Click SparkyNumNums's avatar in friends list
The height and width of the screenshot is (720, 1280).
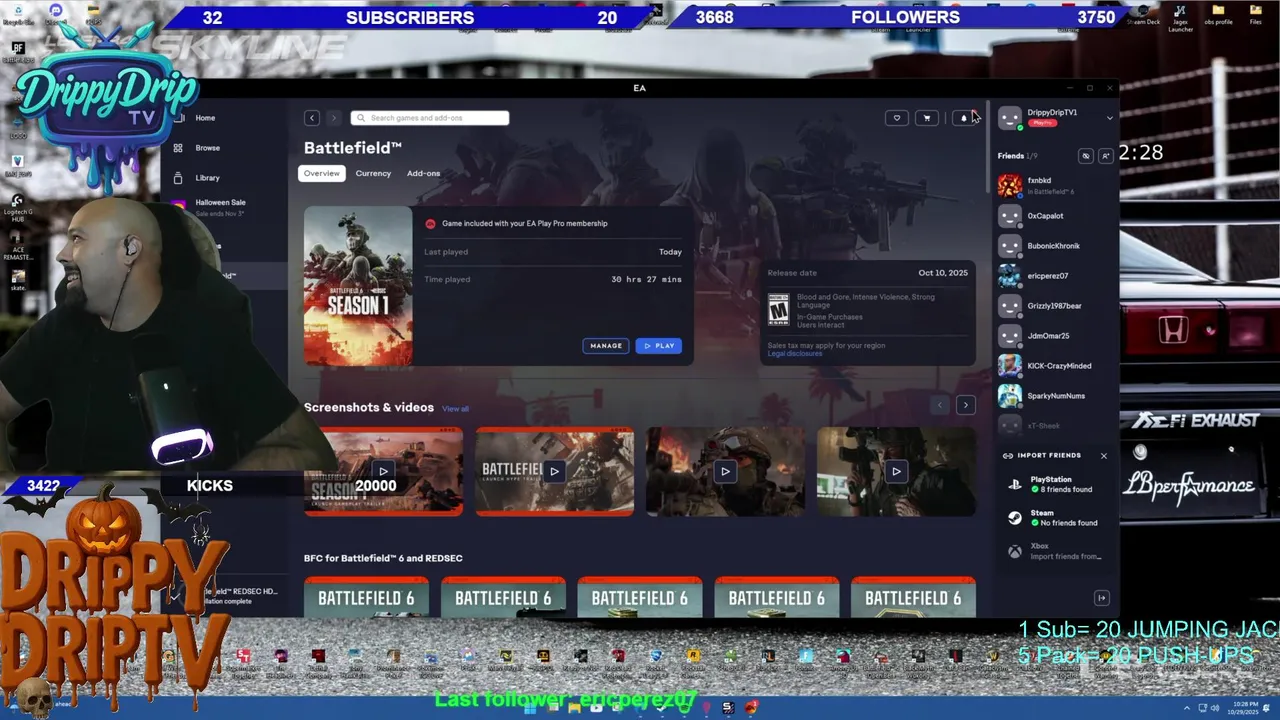click(x=1010, y=396)
